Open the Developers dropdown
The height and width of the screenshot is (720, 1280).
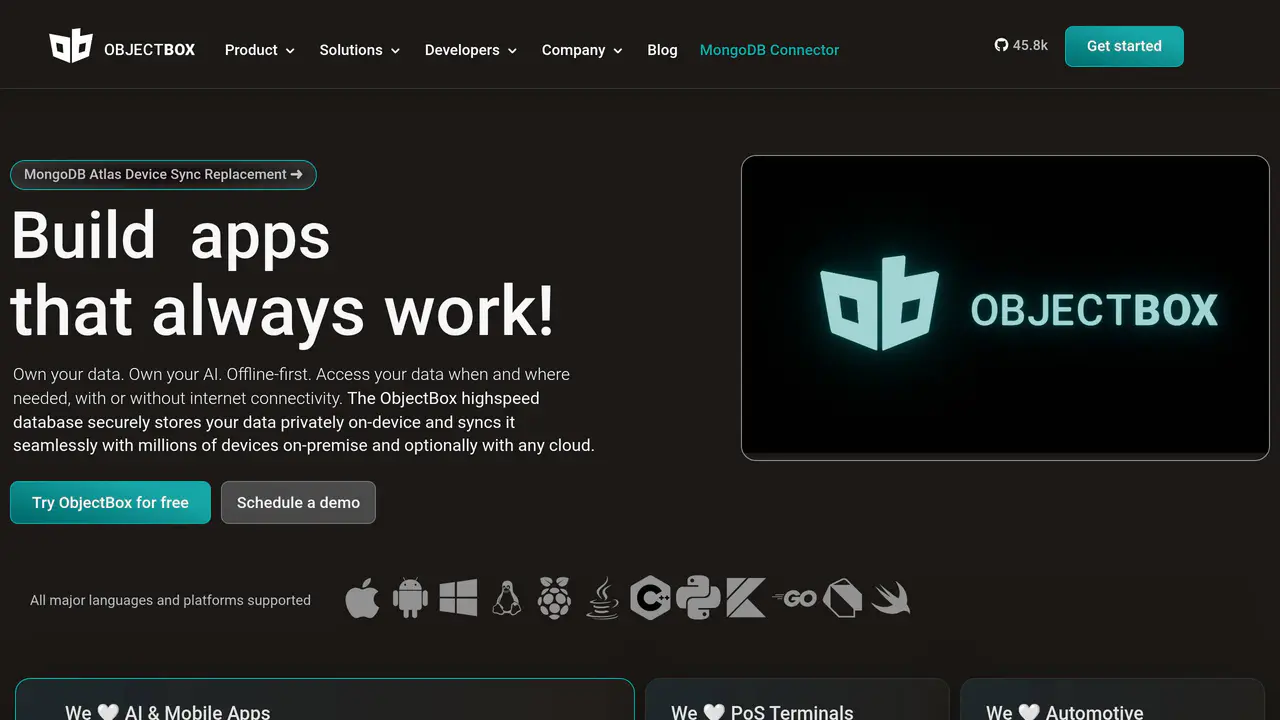pyautogui.click(x=471, y=50)
